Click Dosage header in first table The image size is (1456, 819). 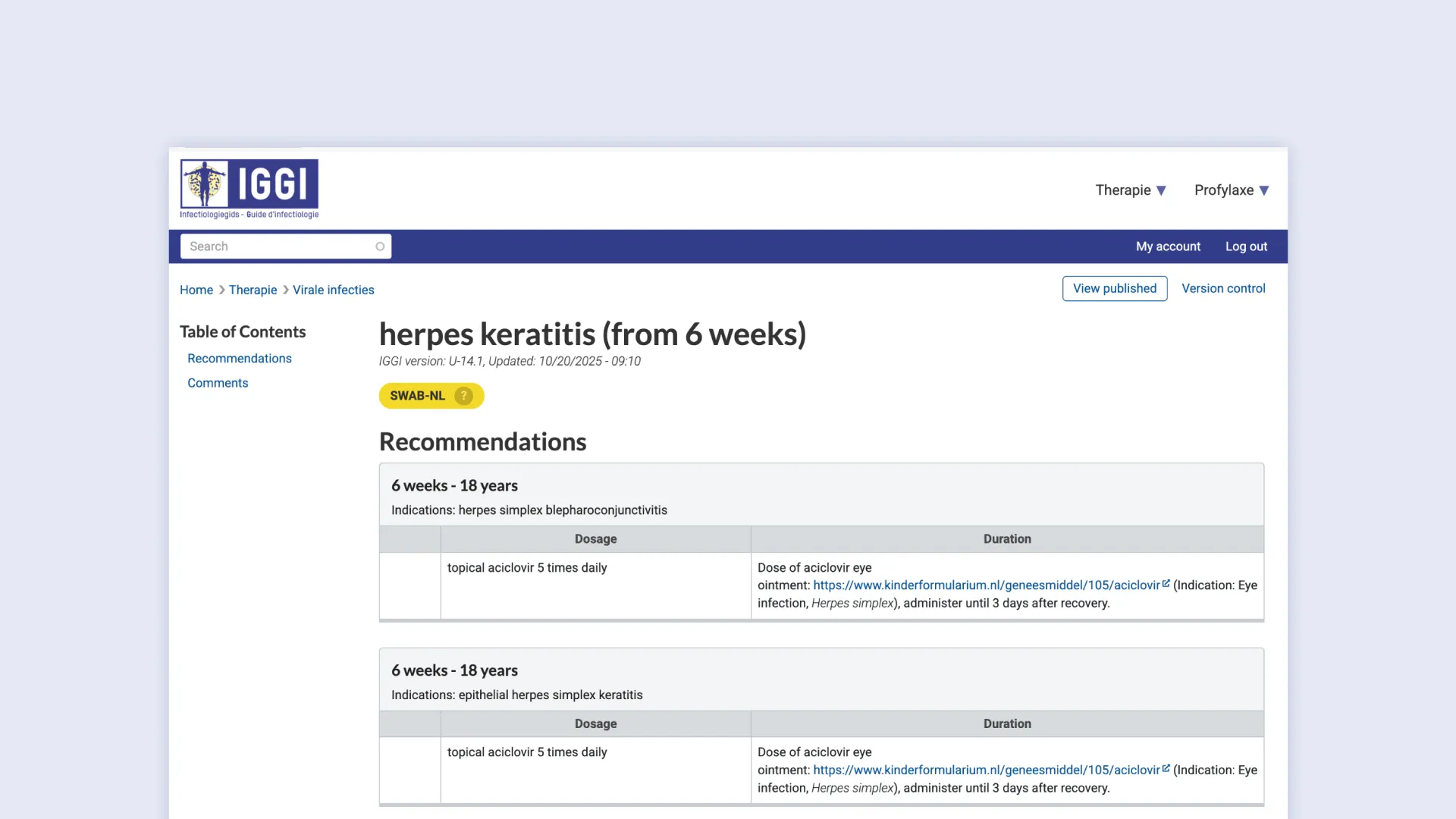[x=595, y=539]
